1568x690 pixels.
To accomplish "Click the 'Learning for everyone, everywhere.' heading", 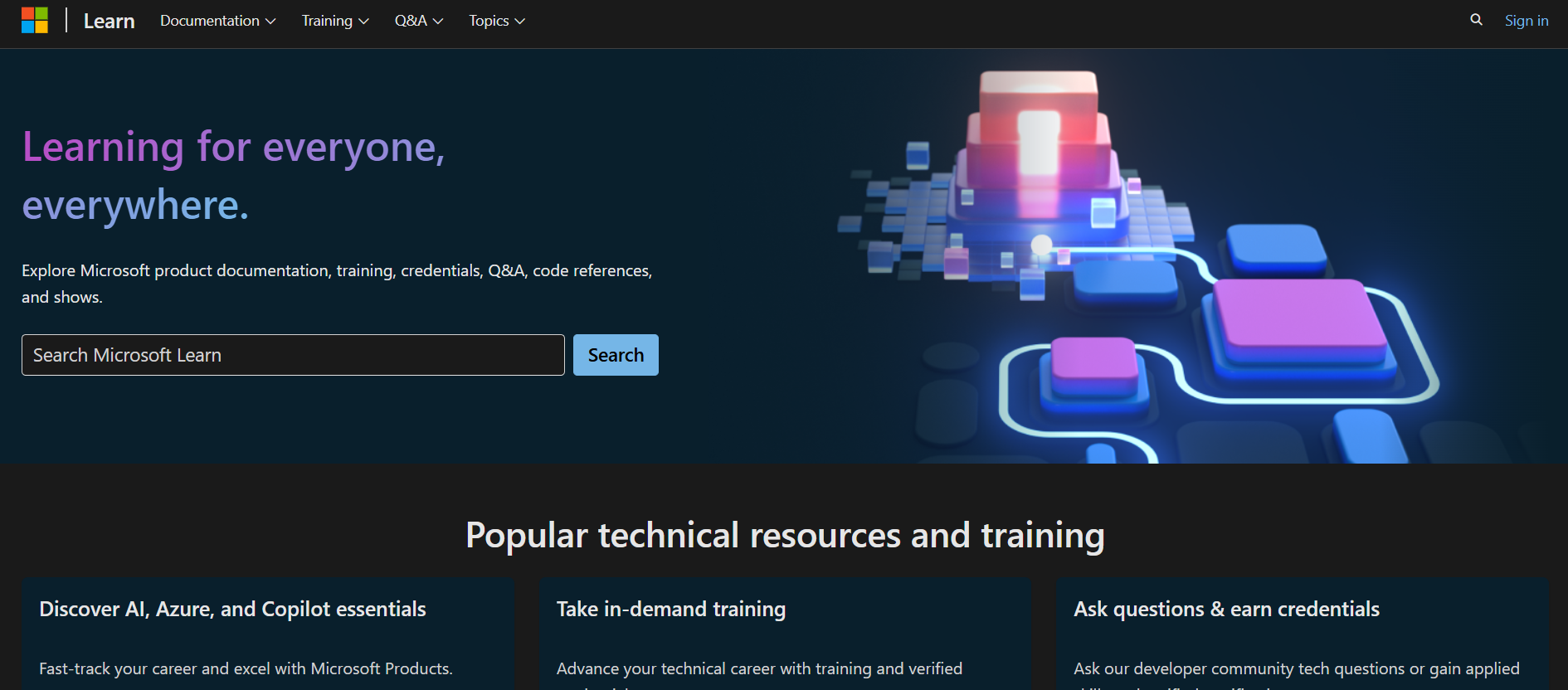I will point(234,176).
